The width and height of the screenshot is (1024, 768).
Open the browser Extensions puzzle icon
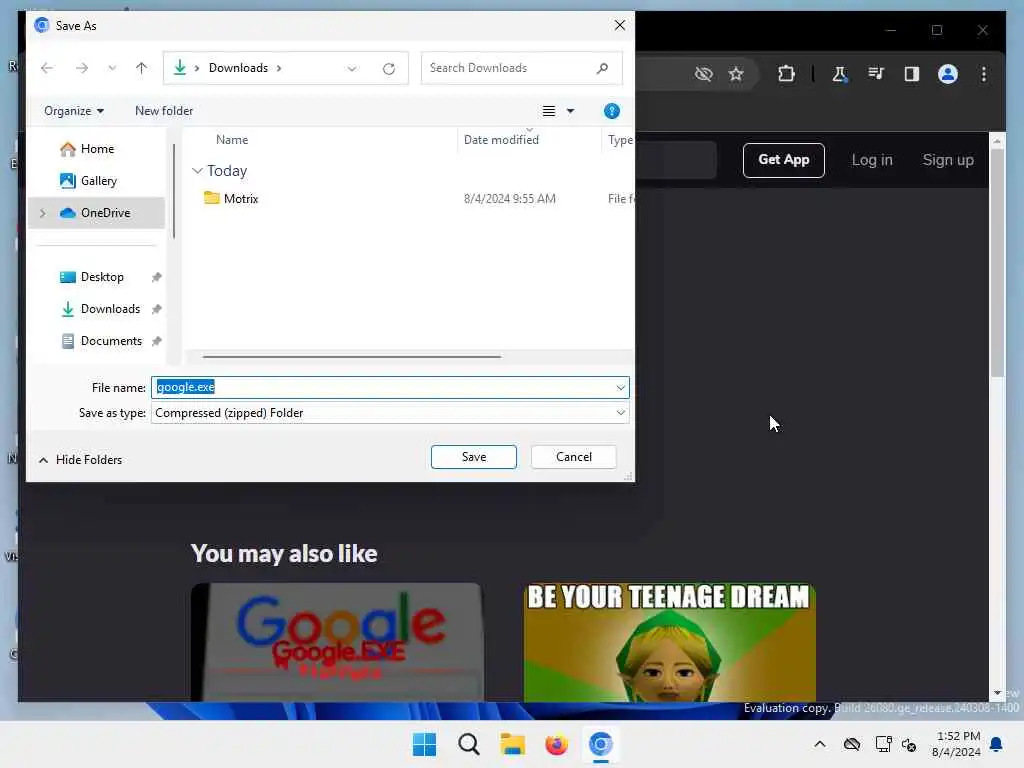click(x=786, y=74)
